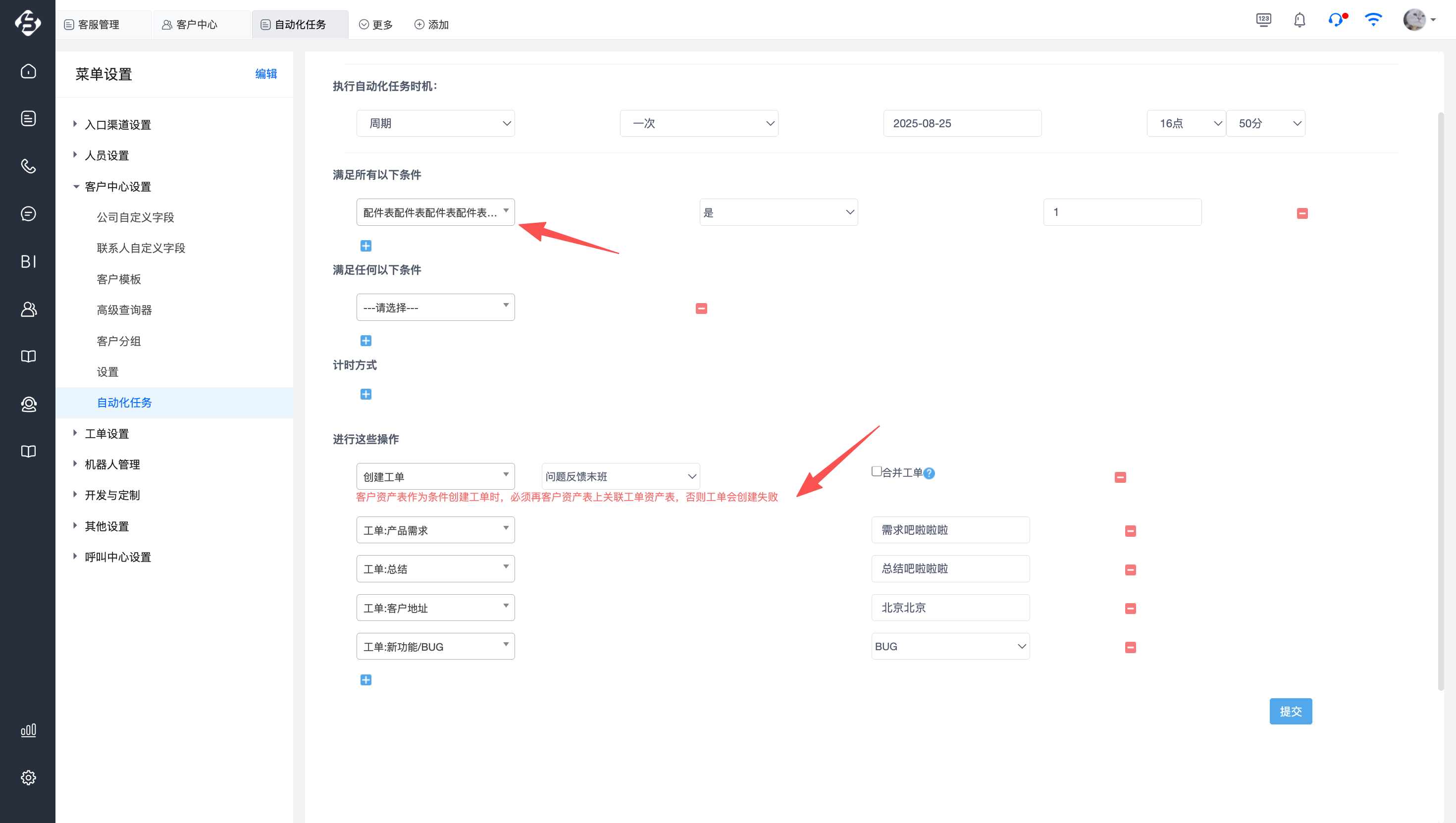Click the notification bell icon
Viewport: 1456px width, 823px height.
pos(1300,20)
